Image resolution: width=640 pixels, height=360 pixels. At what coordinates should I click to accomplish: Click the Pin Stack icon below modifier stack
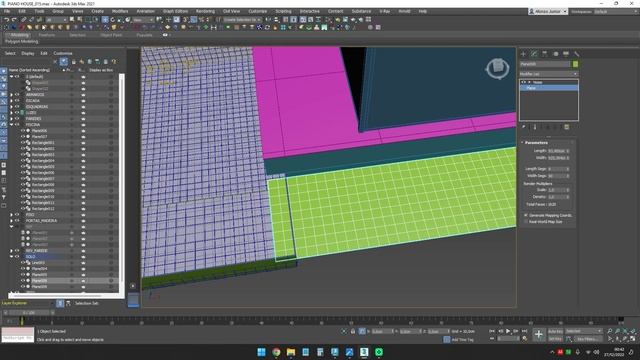(x=524, y=127)
